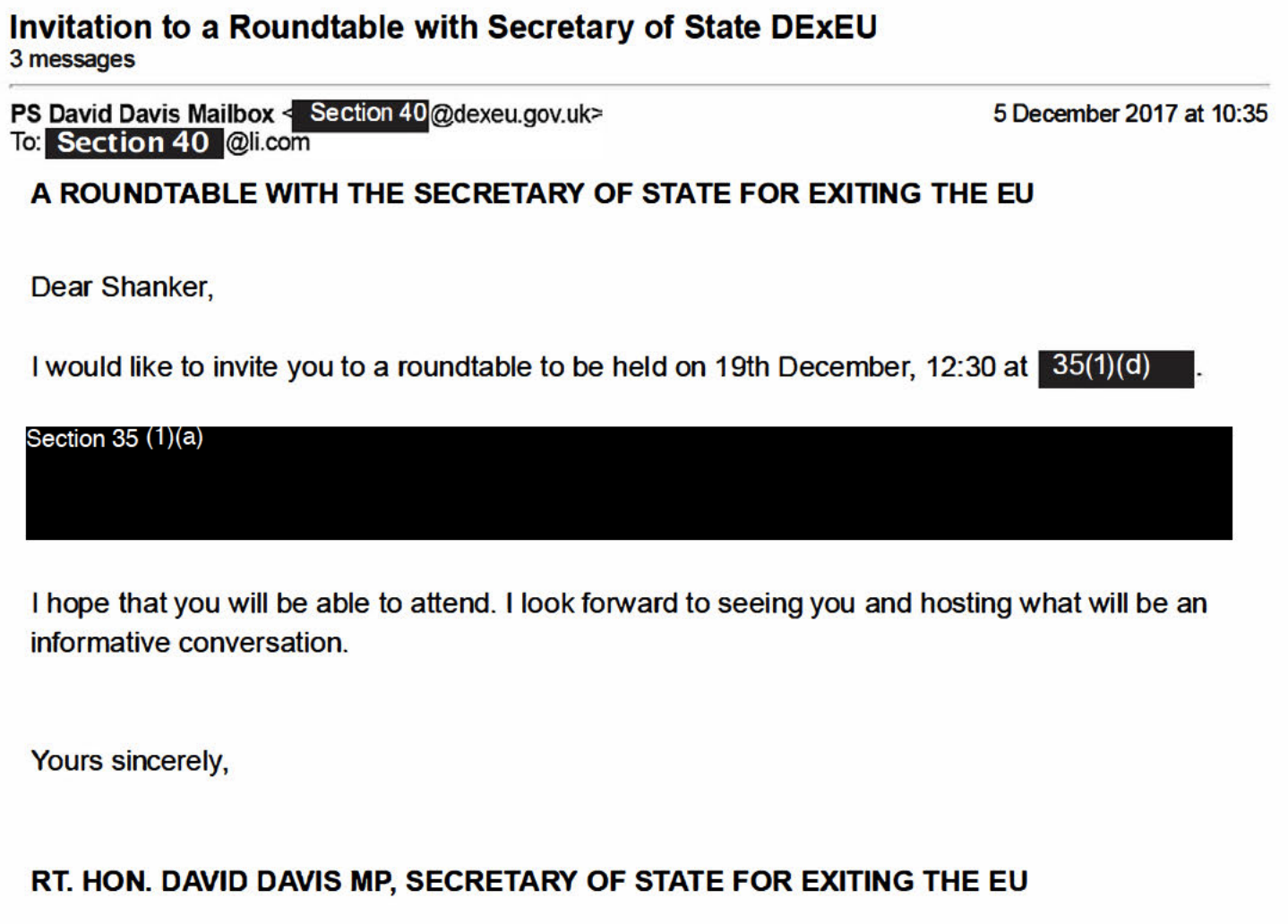Click the "To:" recipient label
Image resolution: width=1288 pixels, height=924 pixels.
point(26,142)
